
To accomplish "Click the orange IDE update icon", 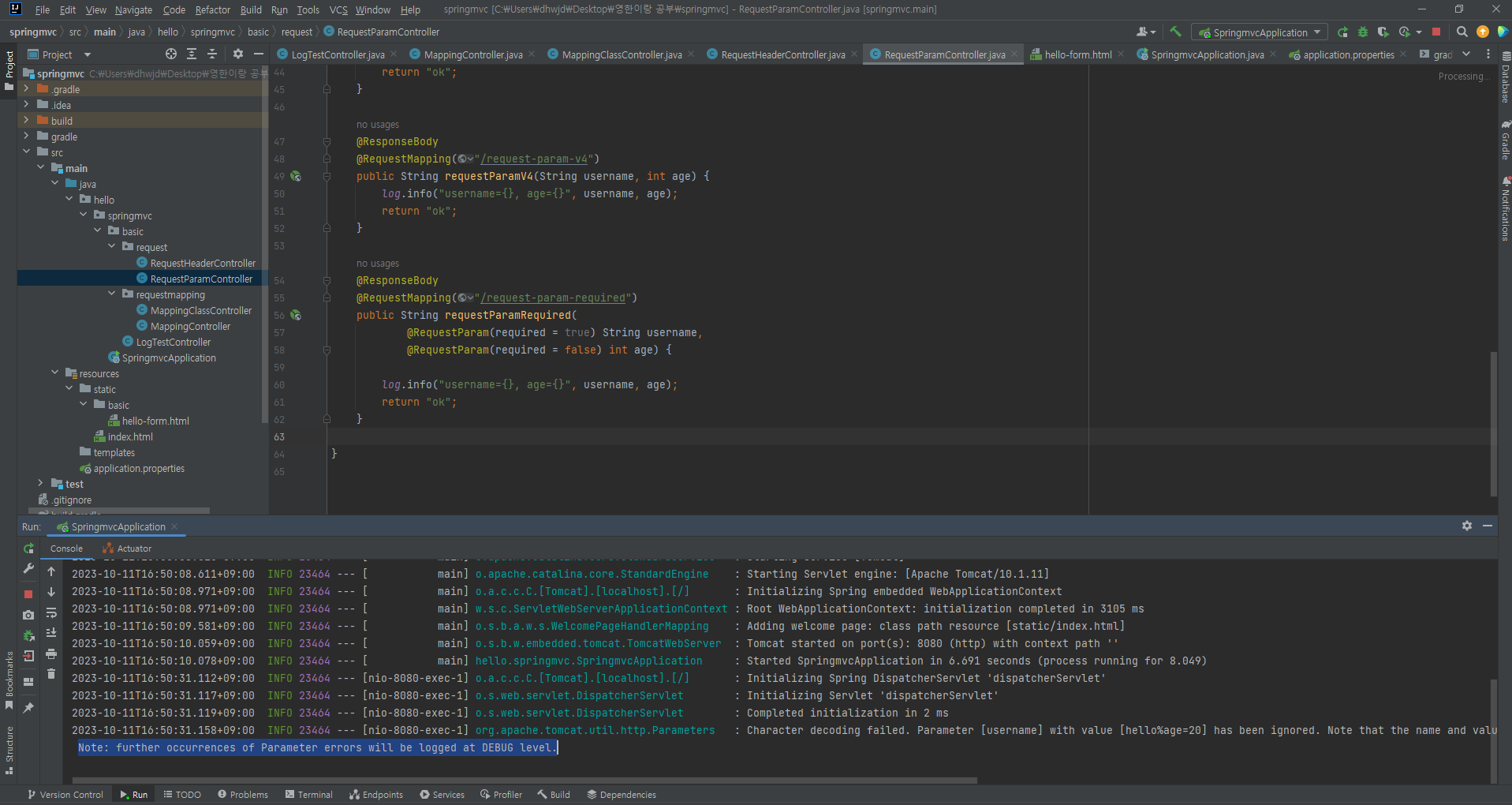I will click(x=1483, y=32).
